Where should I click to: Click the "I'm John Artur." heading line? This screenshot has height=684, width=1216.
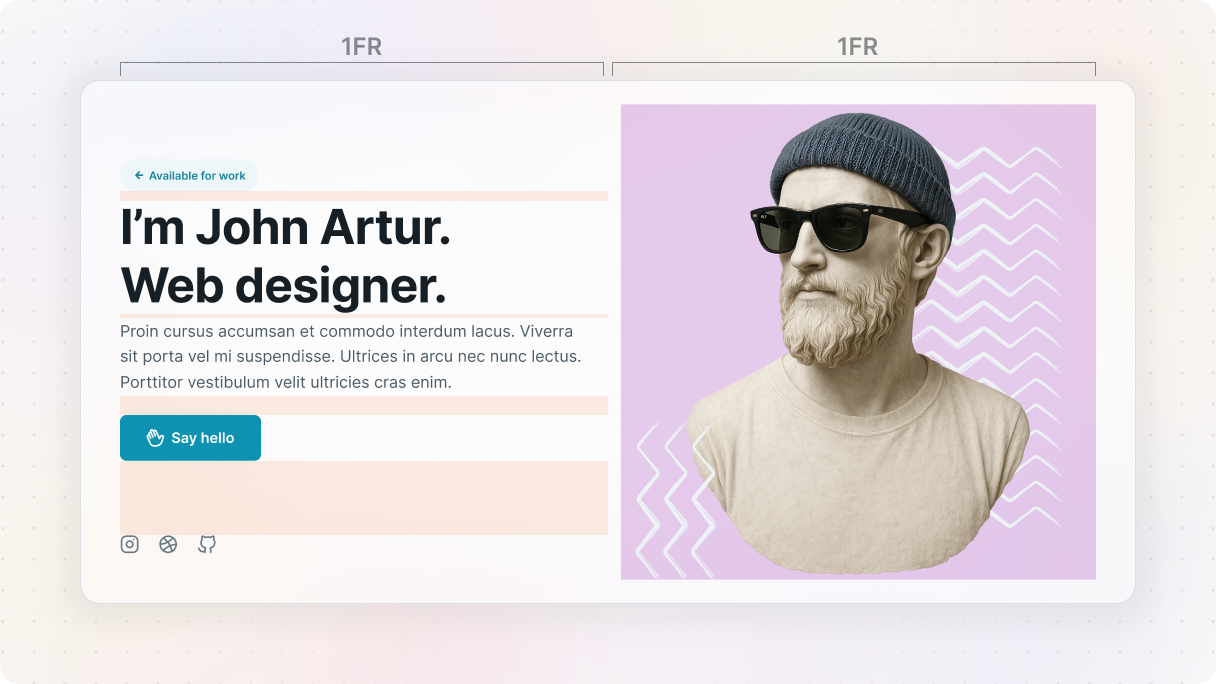pyautogui.click(x=285, y=228)
